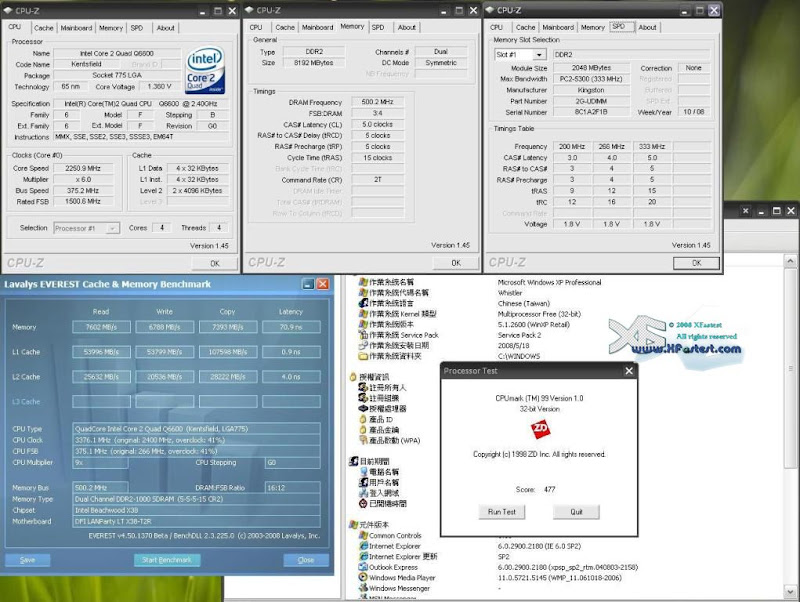Switch to the Mainboard tab in first CPU-Z window
This screenshot has width=800, height=602.
click(76, 28)
